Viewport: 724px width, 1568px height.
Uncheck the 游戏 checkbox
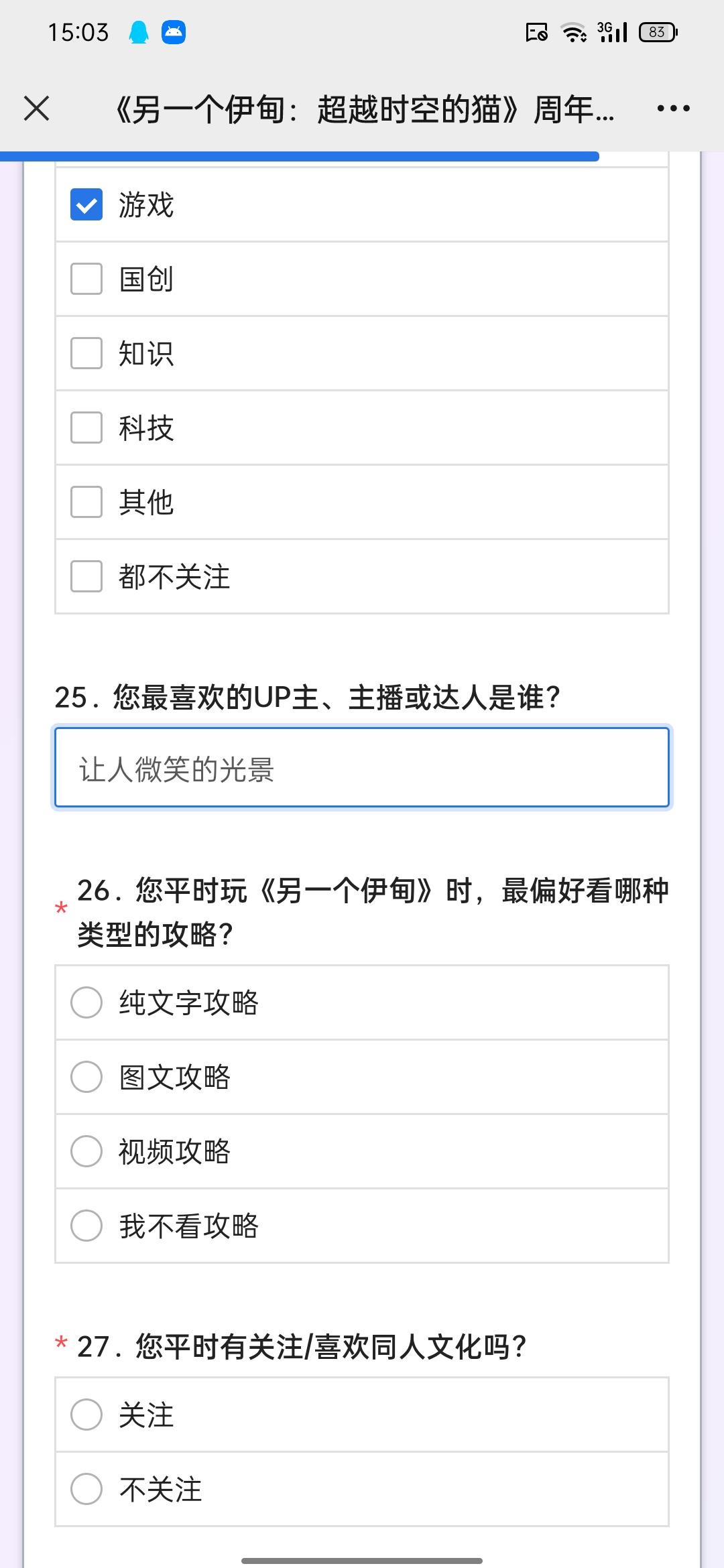click(x=86, y=204)
